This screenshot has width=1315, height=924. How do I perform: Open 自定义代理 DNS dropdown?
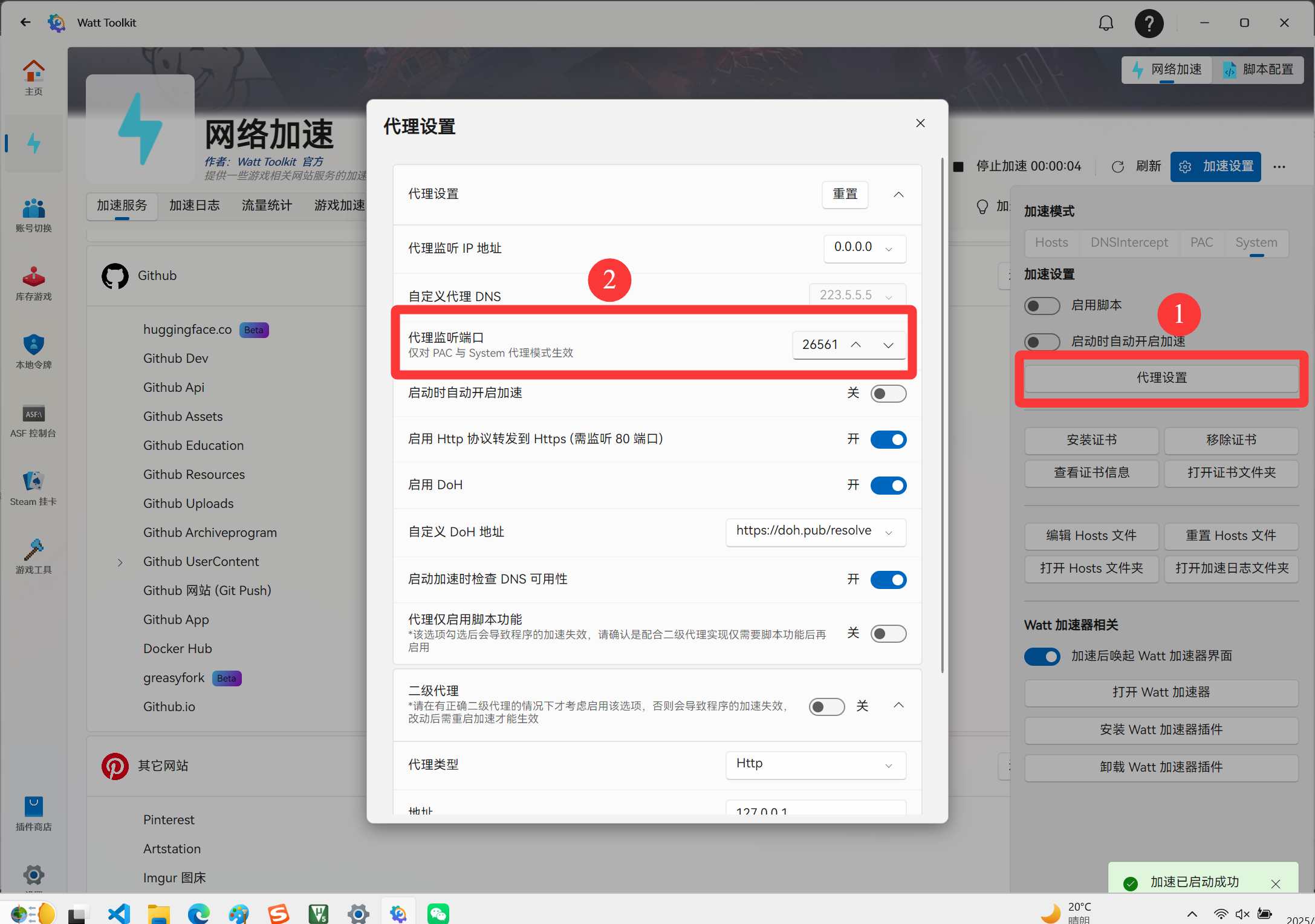(857, 296)
